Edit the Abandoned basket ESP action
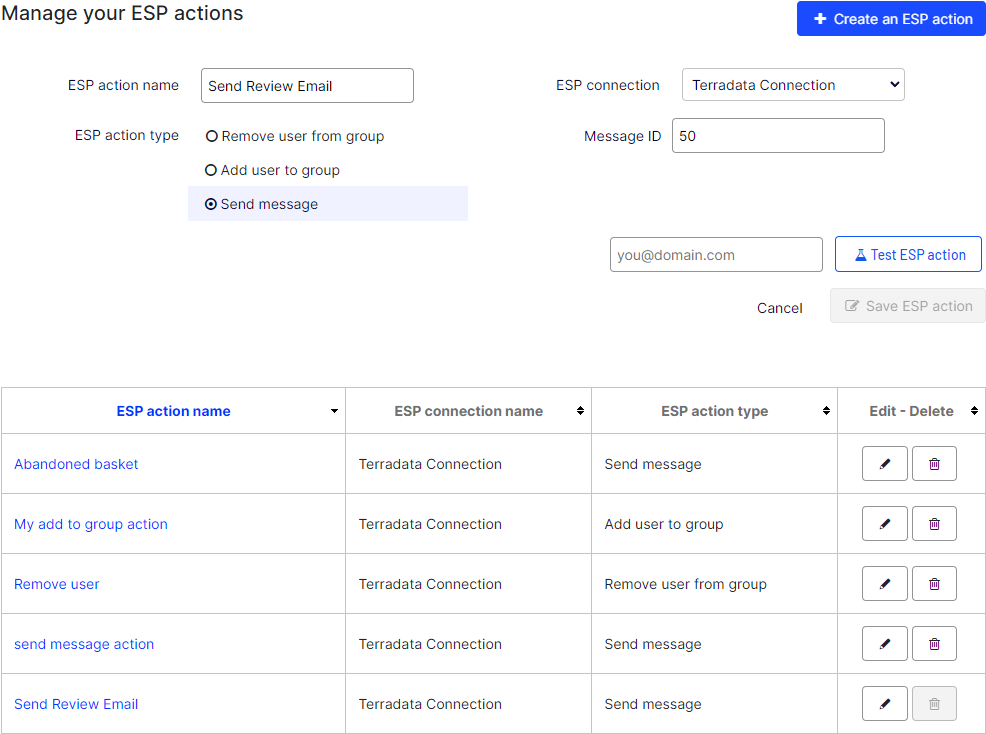The height and width of the screenshot is (734, 986). click(x=884, y=463)
